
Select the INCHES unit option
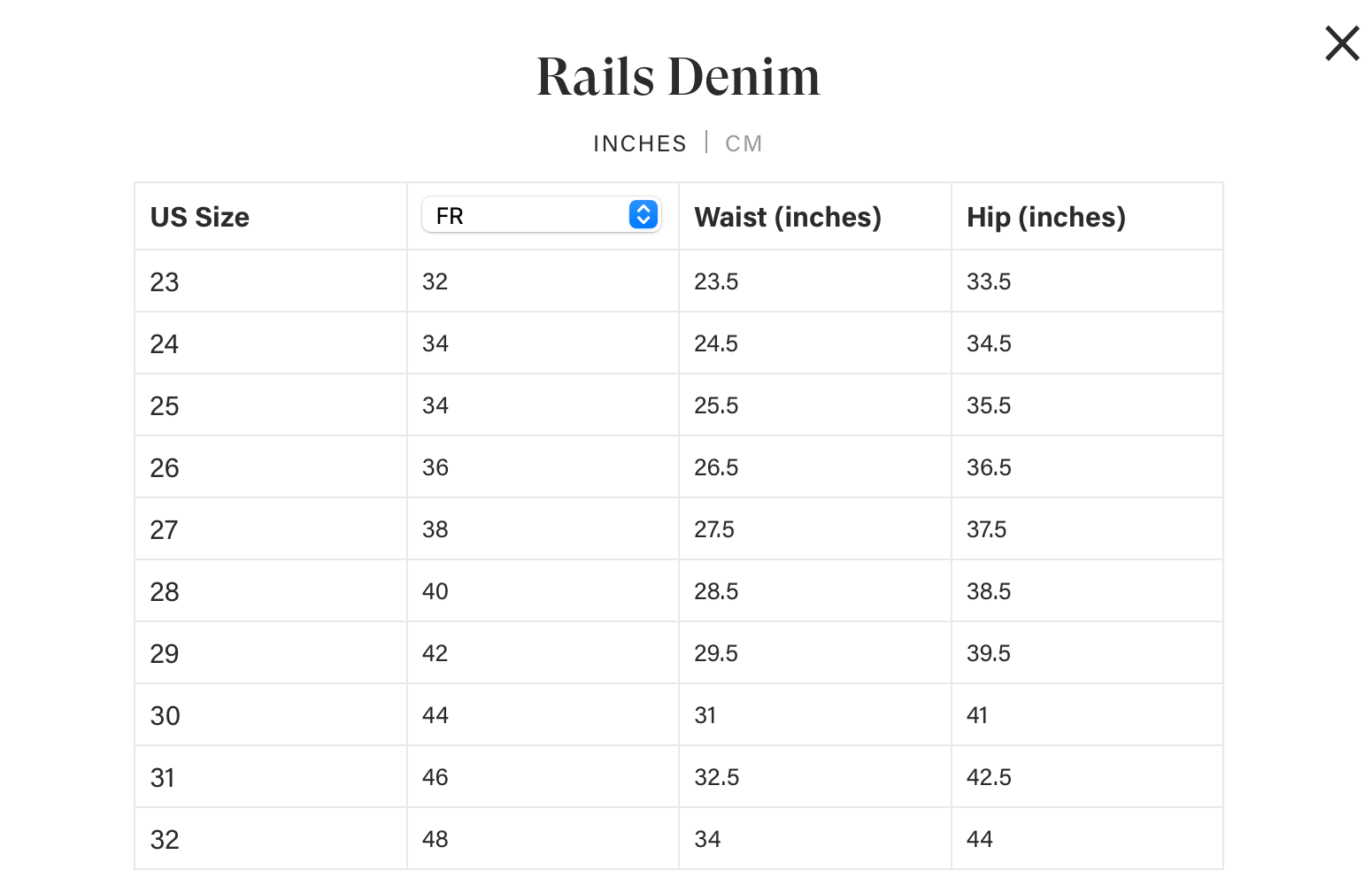coord(639,143)
